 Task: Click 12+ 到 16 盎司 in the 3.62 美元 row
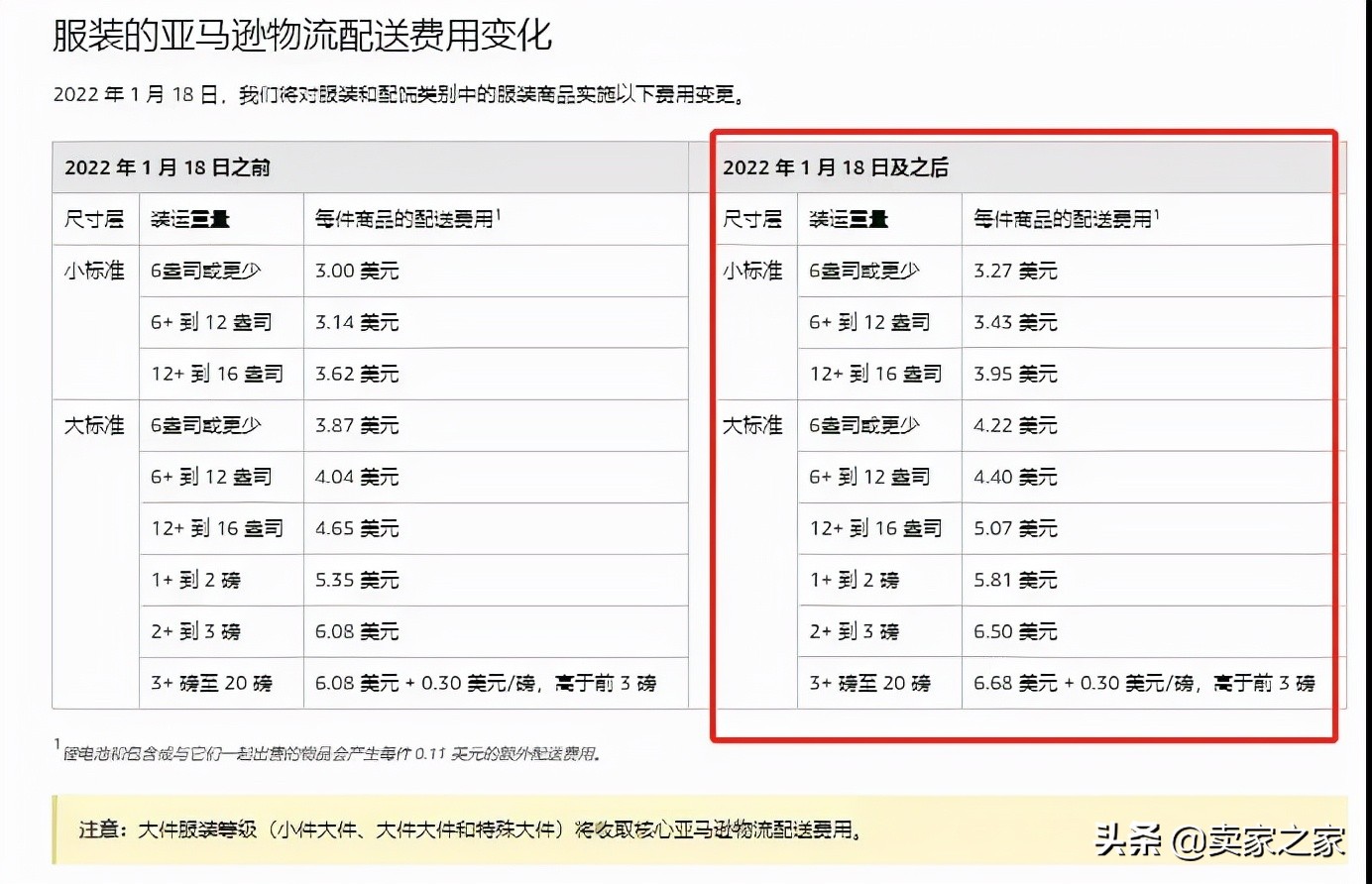(x=217, y=374)
